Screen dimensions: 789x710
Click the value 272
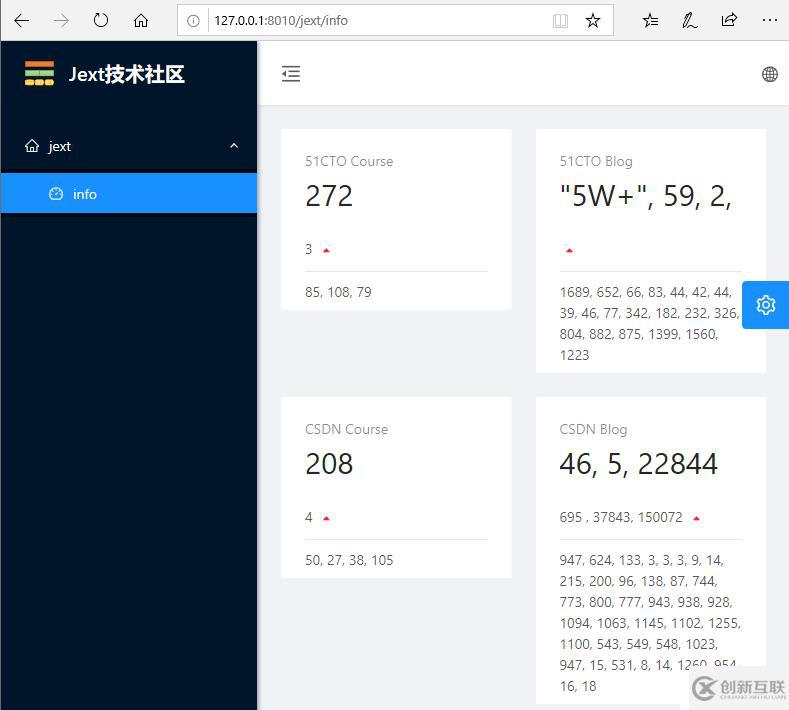coord(329,196)
